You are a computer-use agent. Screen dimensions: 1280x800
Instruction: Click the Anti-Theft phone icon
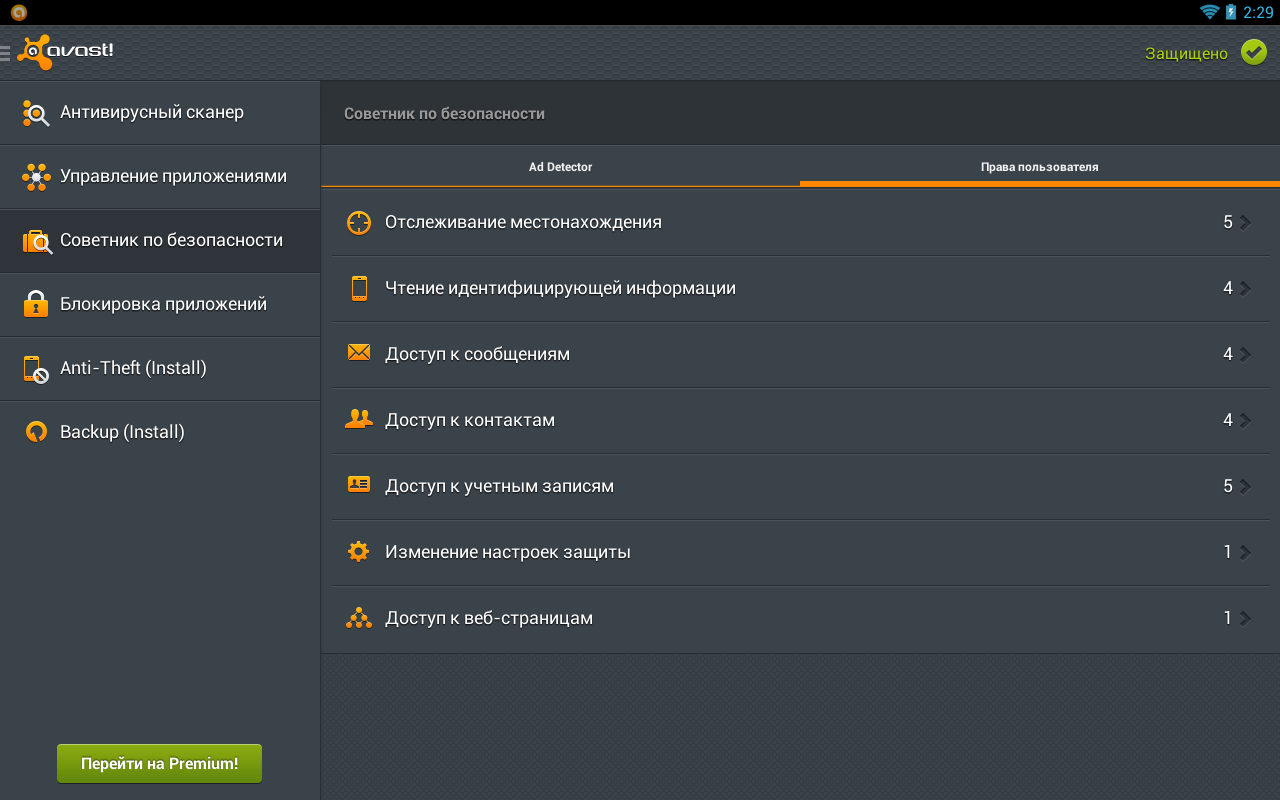[36, 369]
